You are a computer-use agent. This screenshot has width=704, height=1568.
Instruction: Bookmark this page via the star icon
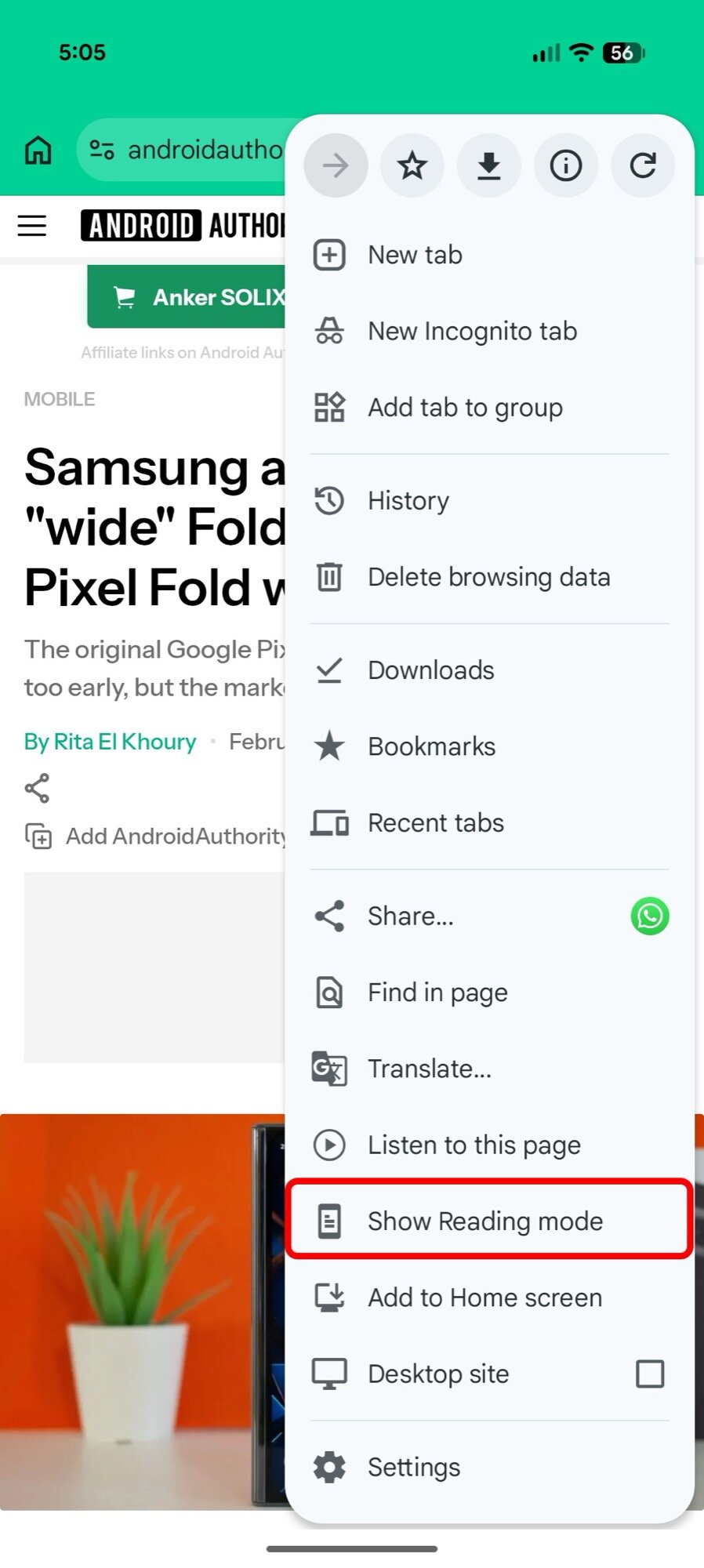click(x=412, y=165)
